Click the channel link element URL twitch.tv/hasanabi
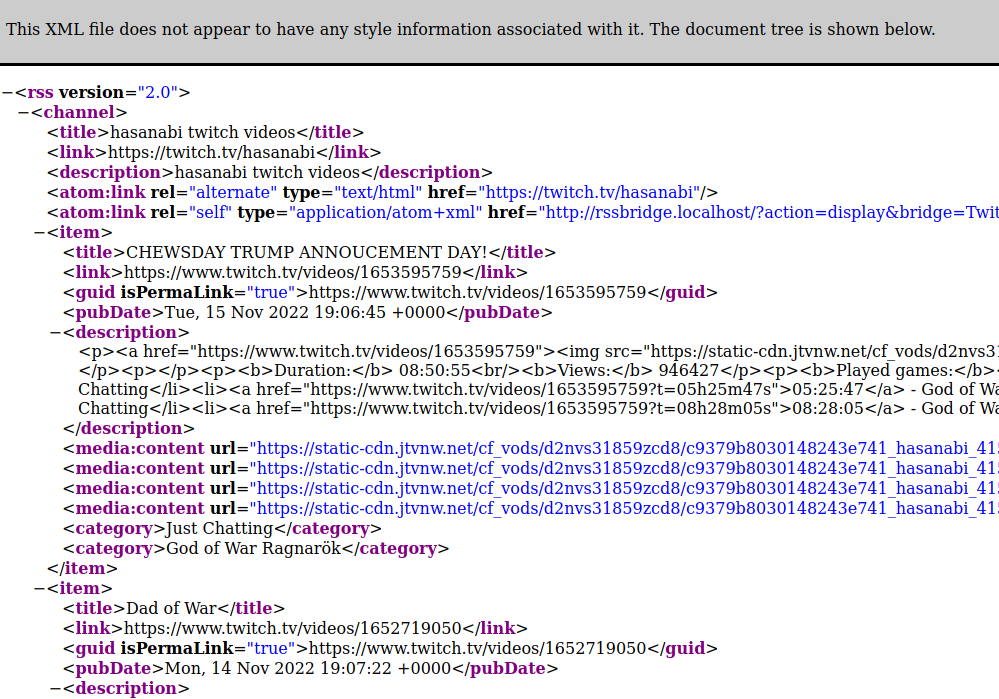This screenshot has width=999, height=699. 211,153
